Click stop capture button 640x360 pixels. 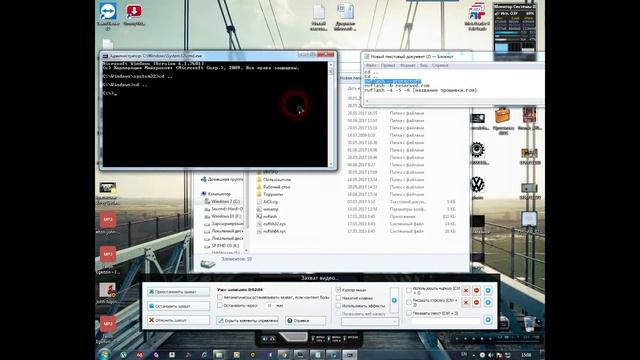coord(178,306)
